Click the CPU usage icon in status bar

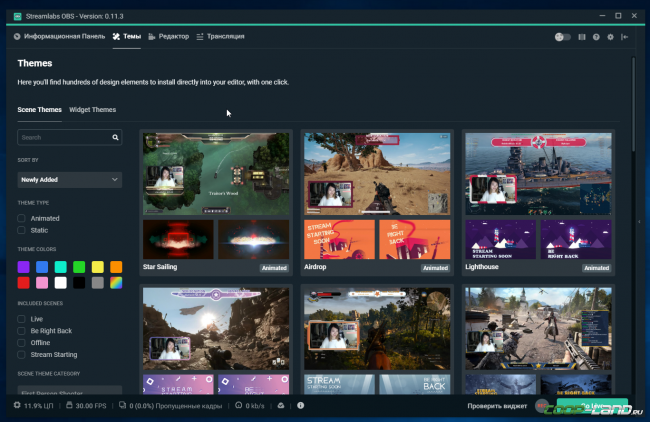tap(17, 405)
